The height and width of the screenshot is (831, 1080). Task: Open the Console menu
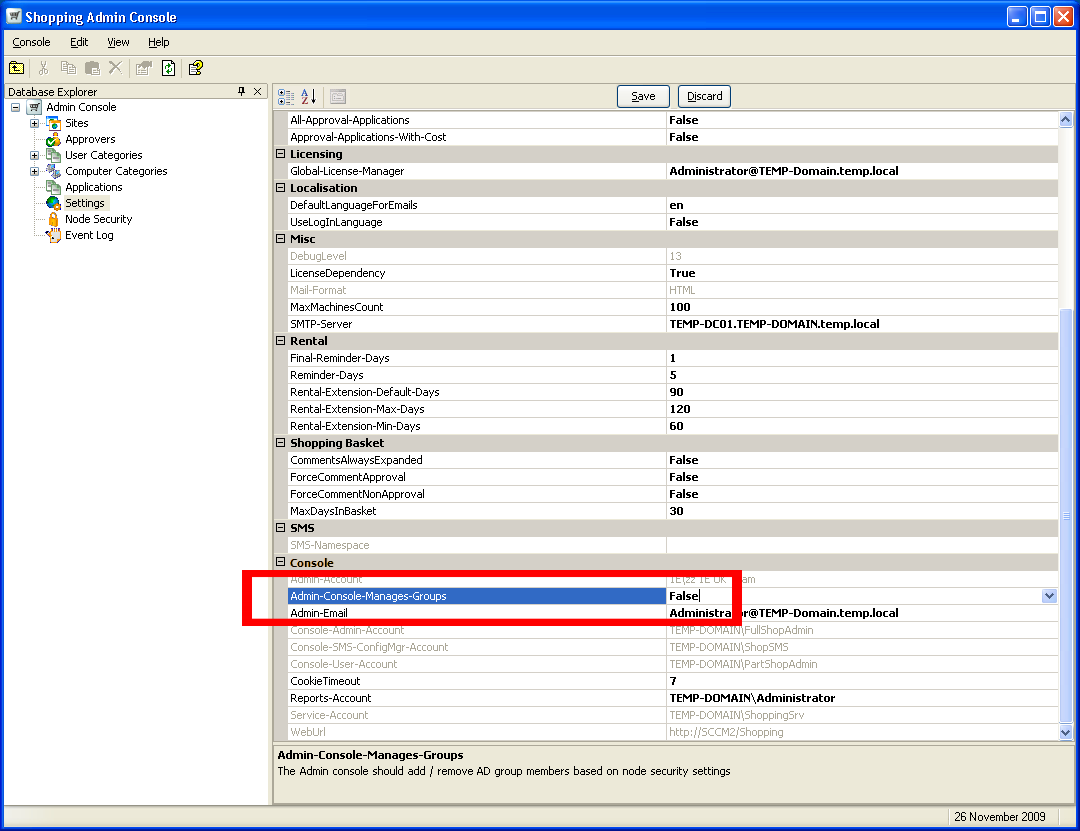31,42
